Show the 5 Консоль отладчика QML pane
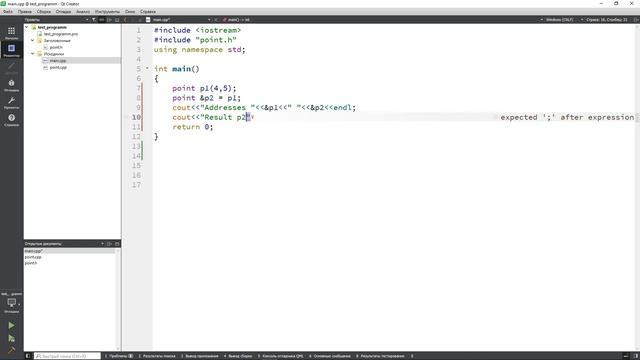Screen dimensions: 640x360 click(280, 356)
